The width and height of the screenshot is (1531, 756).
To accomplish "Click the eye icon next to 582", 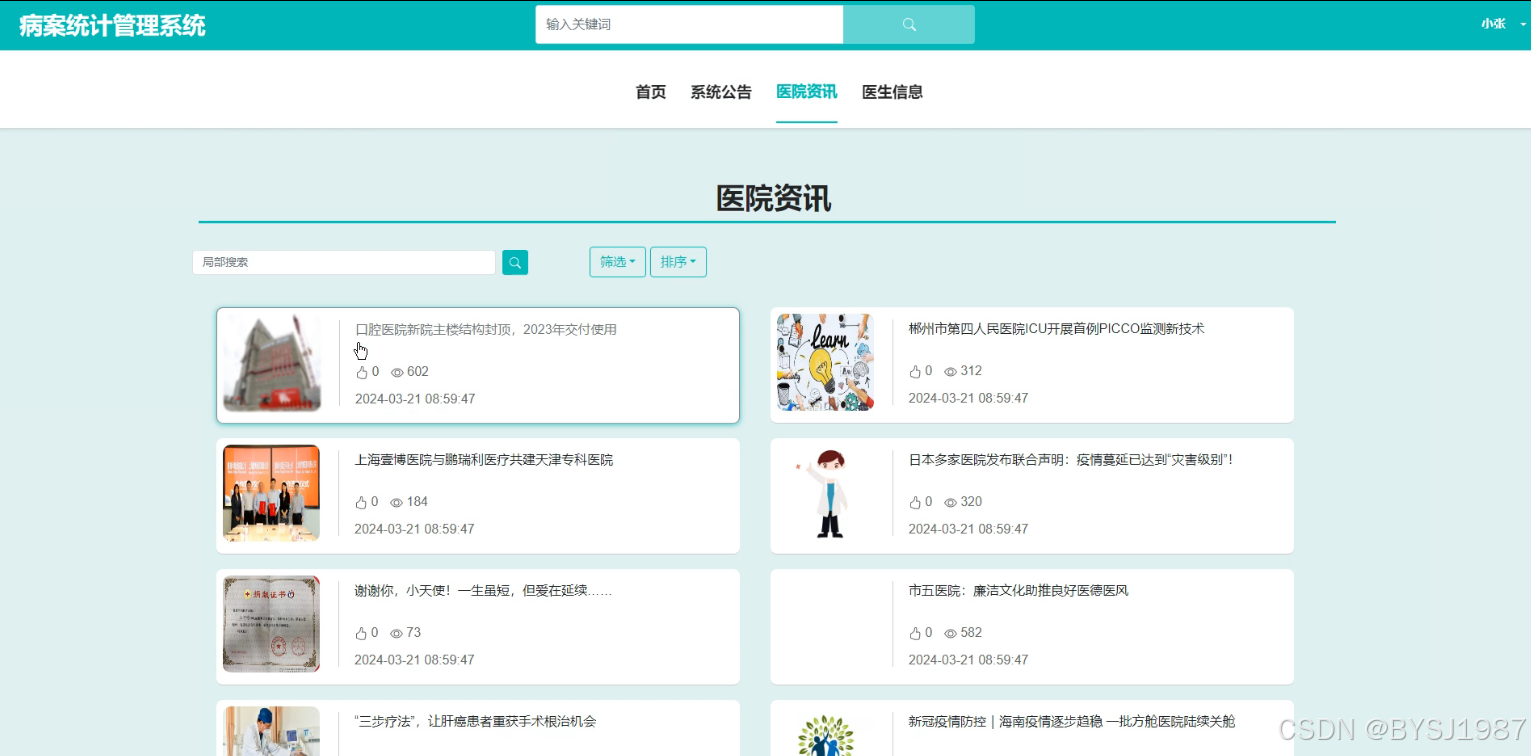I will [x=950, y=633].
